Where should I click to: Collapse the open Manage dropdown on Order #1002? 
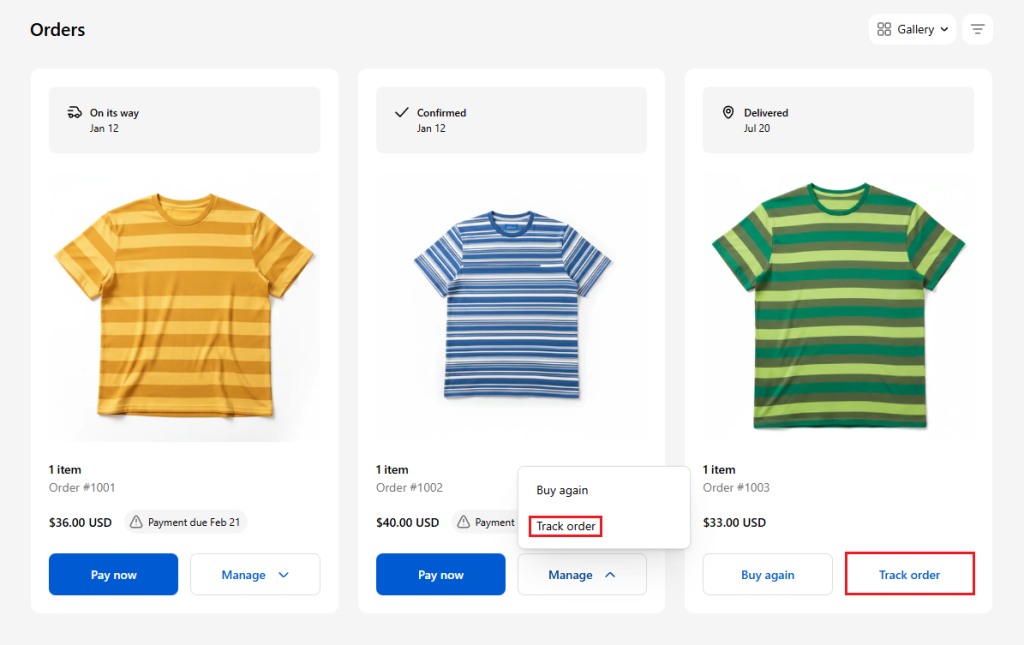(582, 574)
